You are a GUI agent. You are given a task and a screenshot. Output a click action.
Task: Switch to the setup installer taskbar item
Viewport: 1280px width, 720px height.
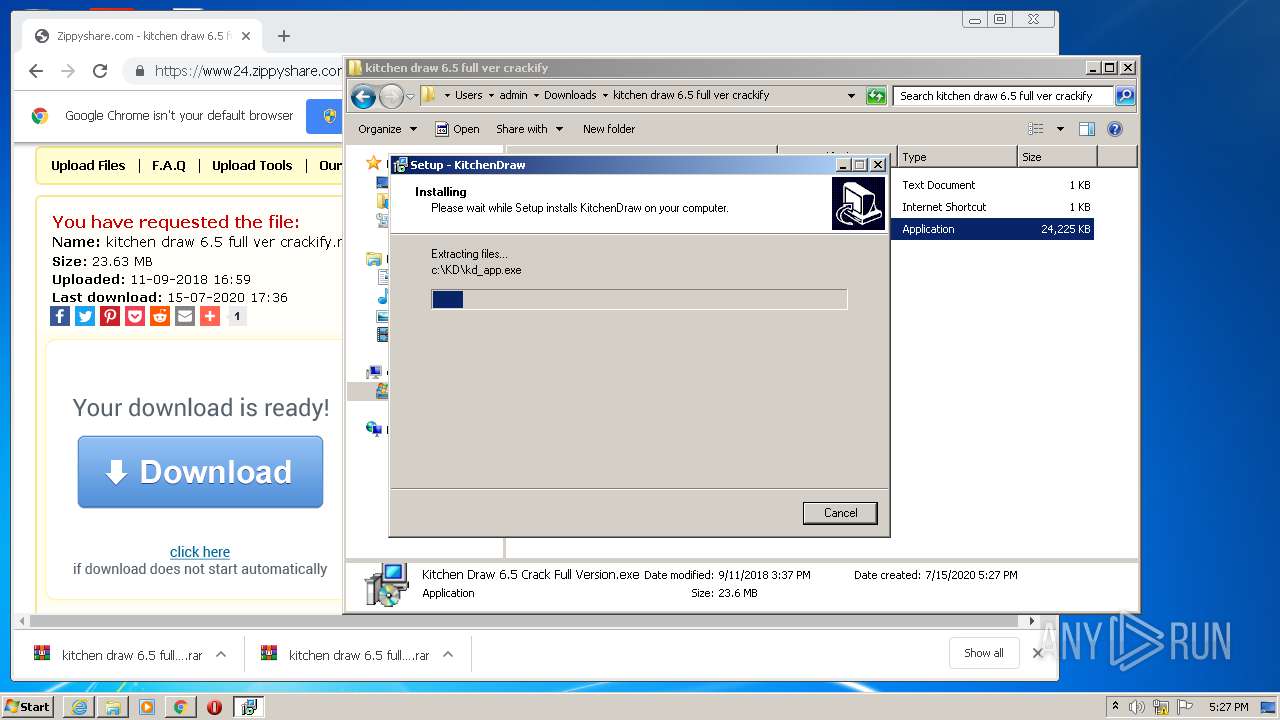pos(248,707)
